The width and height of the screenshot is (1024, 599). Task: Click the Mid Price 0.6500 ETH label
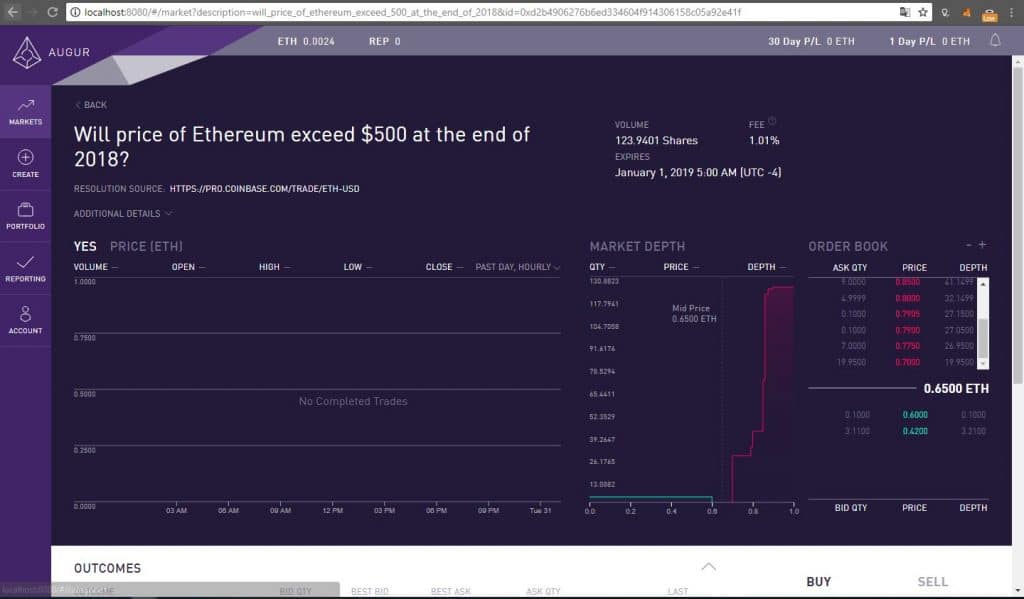[x=694, y=314]
